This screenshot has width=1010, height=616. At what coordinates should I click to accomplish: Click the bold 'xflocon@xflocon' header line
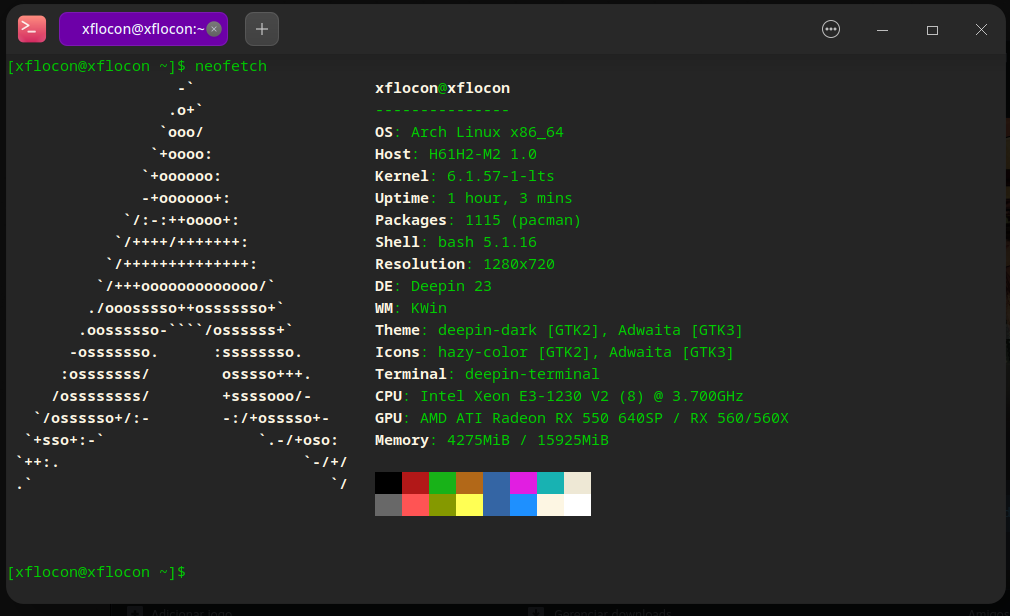pos(443,88)
